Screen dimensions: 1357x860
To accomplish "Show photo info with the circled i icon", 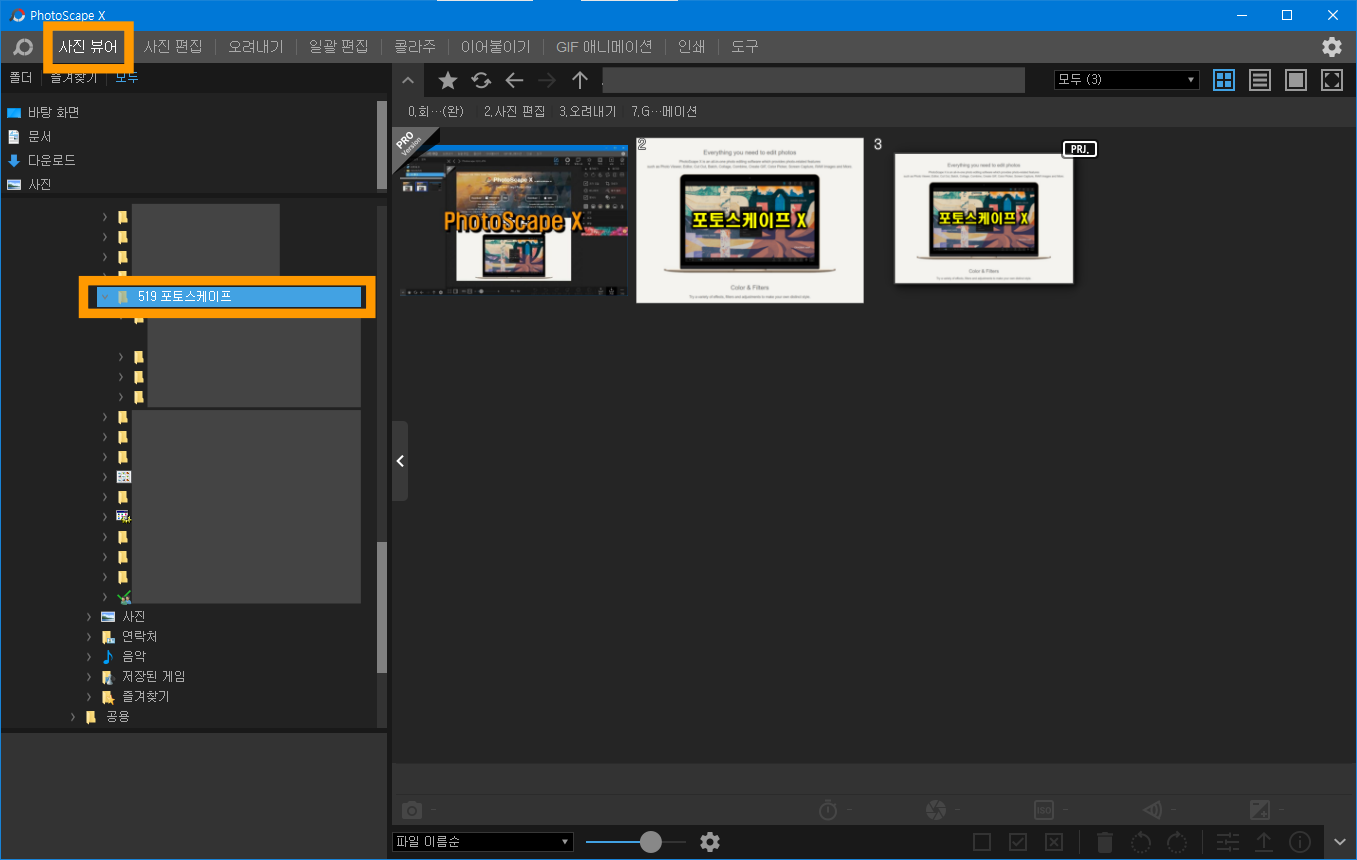I will coord(1300,842).
